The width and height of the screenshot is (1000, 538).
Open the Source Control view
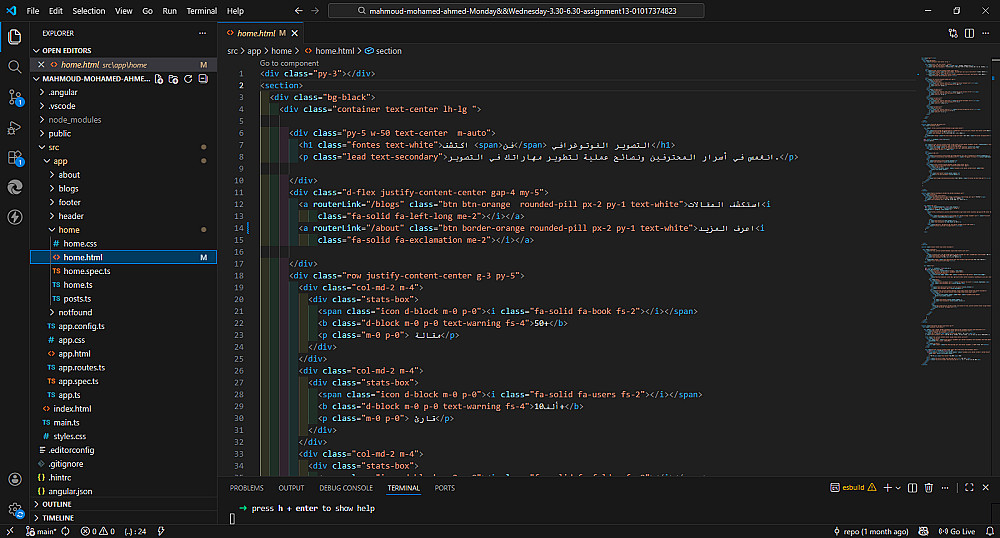pyautogui.click(x=15, y=97)
